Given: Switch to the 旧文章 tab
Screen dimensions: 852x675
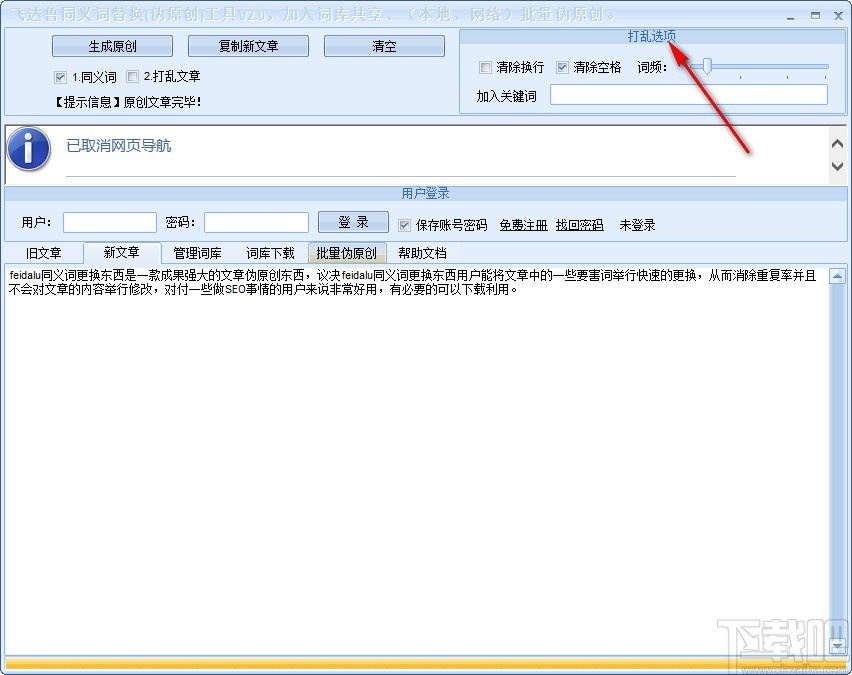Looking at the screenshot, I should tap(43, 253).
